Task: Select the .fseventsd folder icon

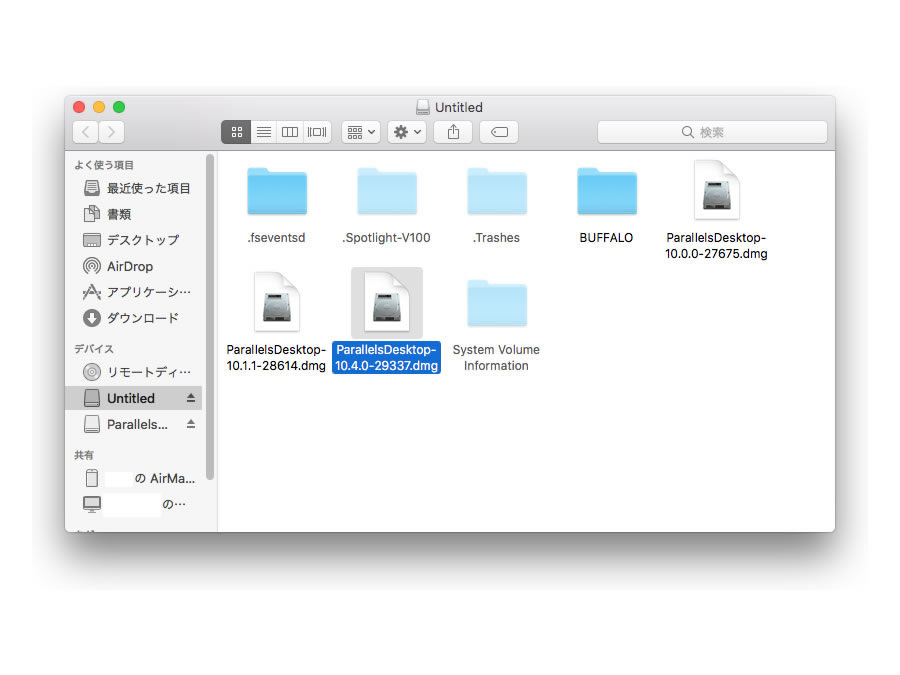Action: (277, 192)
